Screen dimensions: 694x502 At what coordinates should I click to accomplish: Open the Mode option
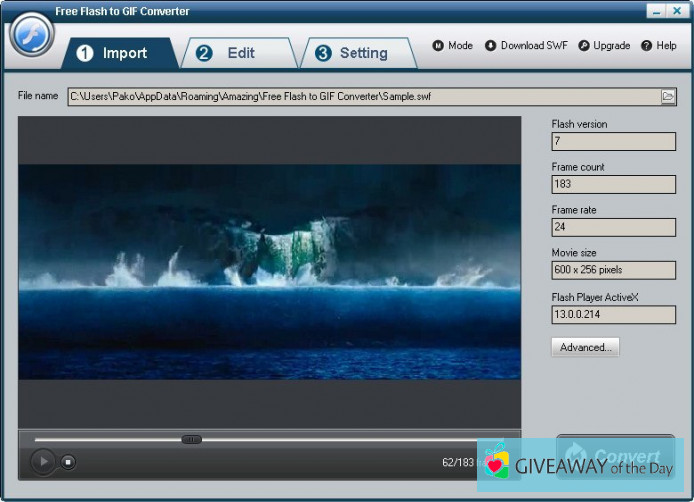pyautogui.click(x=453, y=46)
